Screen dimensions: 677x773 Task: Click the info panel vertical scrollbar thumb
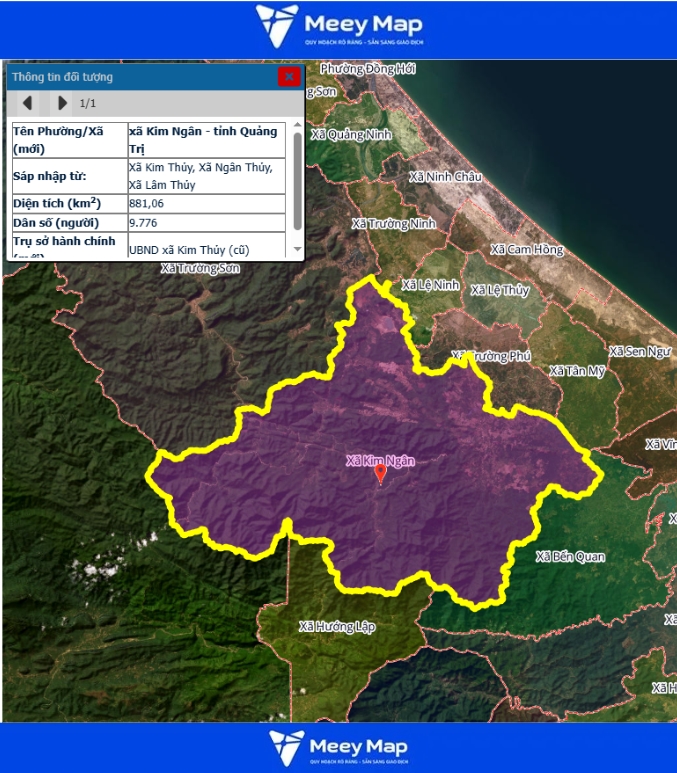(297, 180)
